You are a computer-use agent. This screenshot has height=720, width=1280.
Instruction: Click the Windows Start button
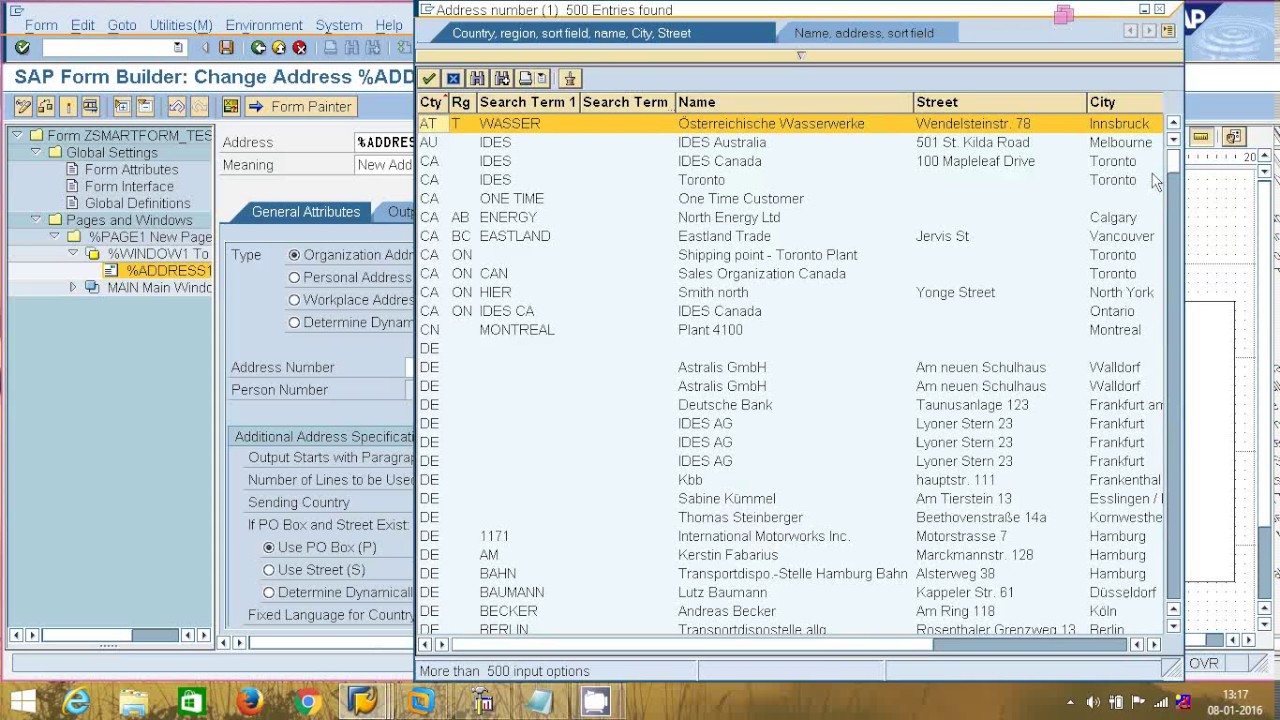point(22,701)
